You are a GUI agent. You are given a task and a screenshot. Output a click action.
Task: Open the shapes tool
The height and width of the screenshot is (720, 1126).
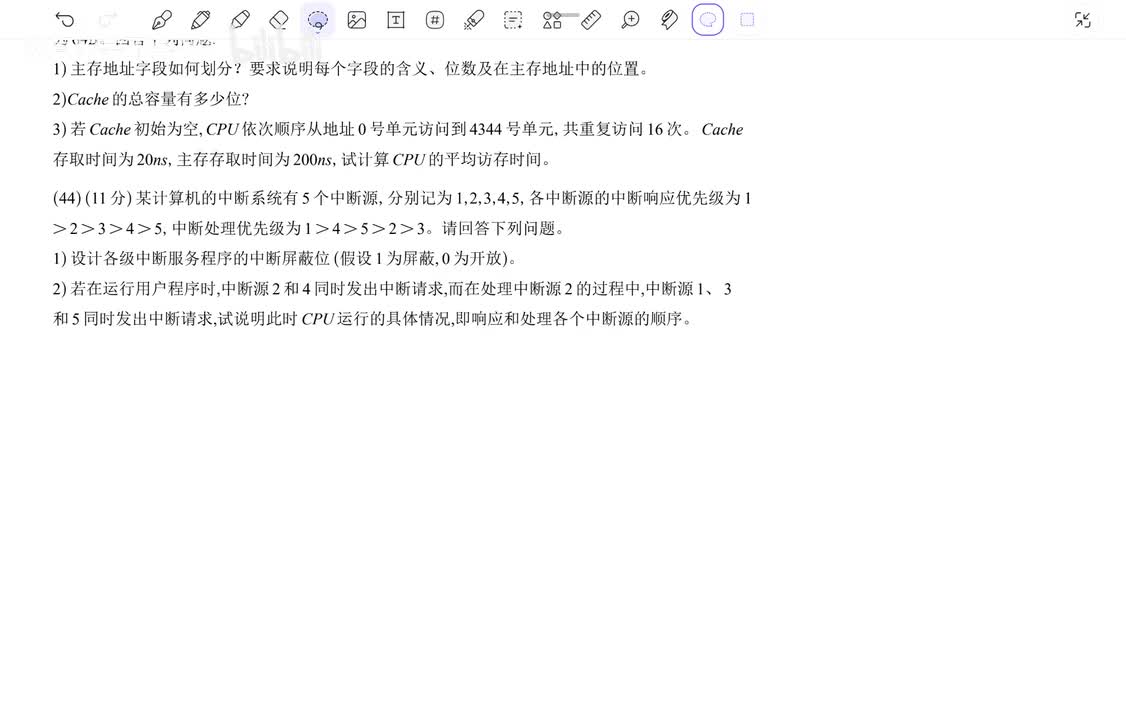coord(552,20)
